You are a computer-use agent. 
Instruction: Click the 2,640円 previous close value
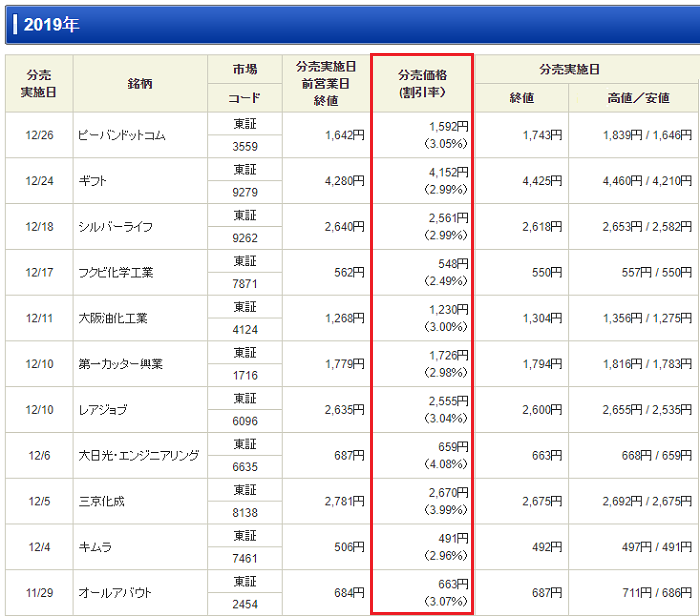pos(345,227)
